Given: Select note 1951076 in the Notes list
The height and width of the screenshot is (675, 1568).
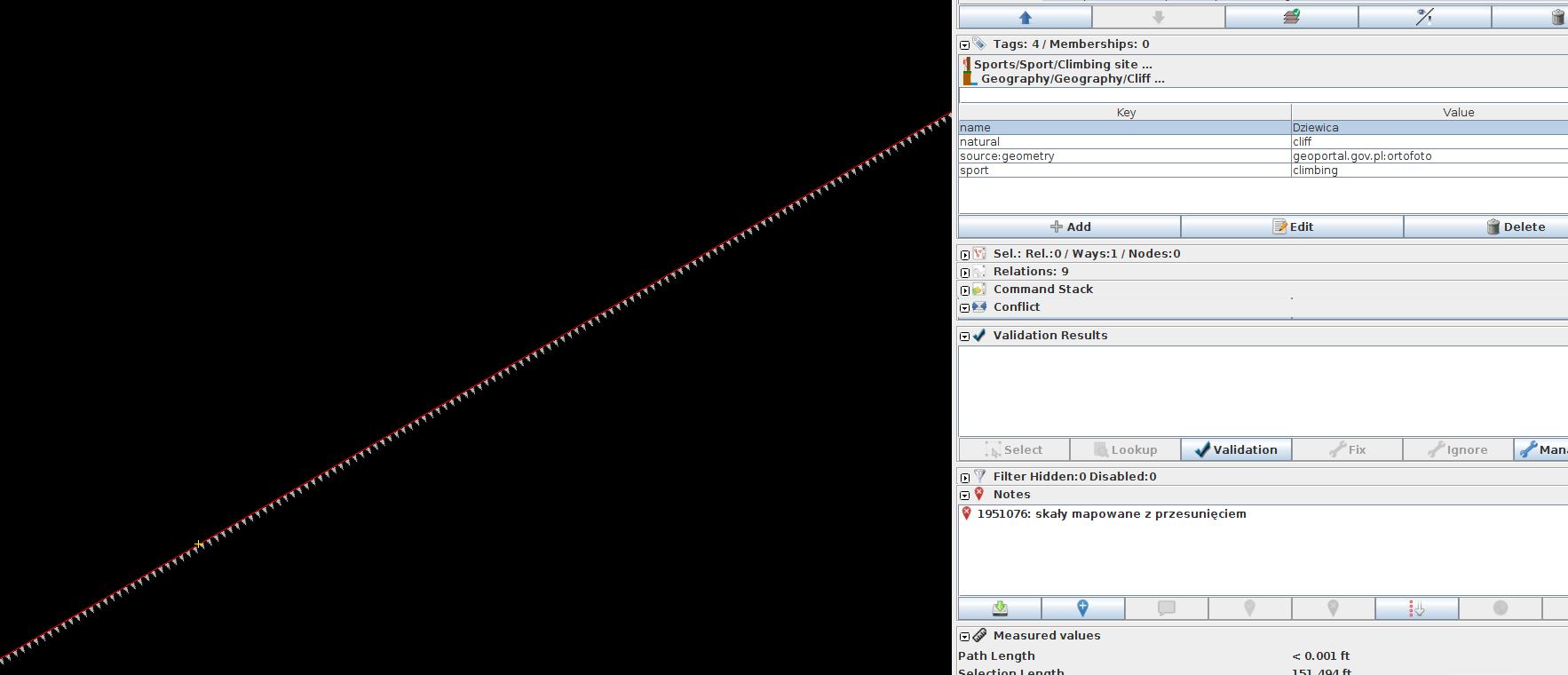Looking at the screenshot, I should point(1111,514).
